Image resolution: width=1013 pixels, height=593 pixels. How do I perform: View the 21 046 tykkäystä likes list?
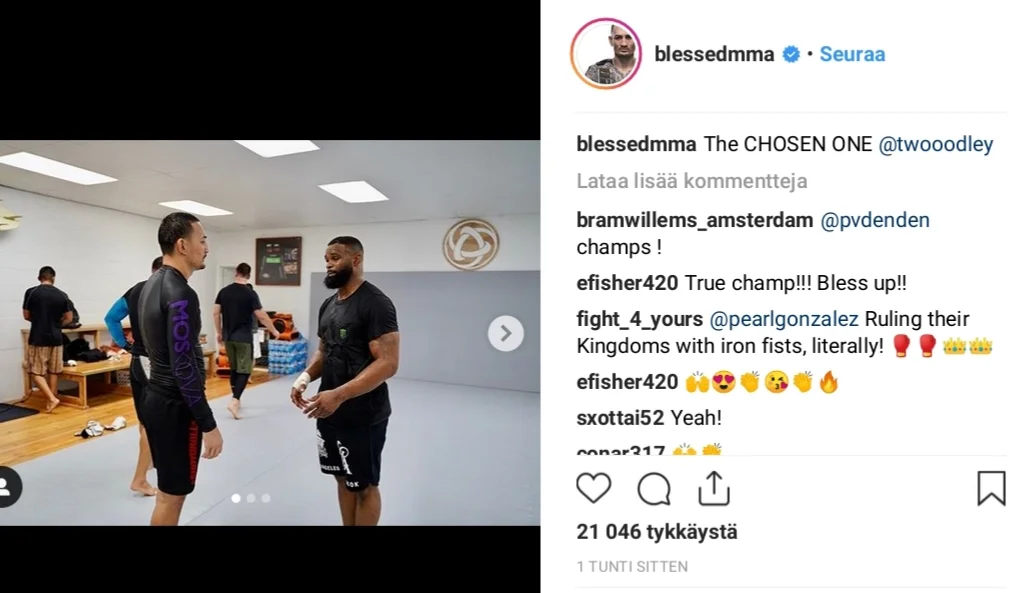tap(657, 532)
